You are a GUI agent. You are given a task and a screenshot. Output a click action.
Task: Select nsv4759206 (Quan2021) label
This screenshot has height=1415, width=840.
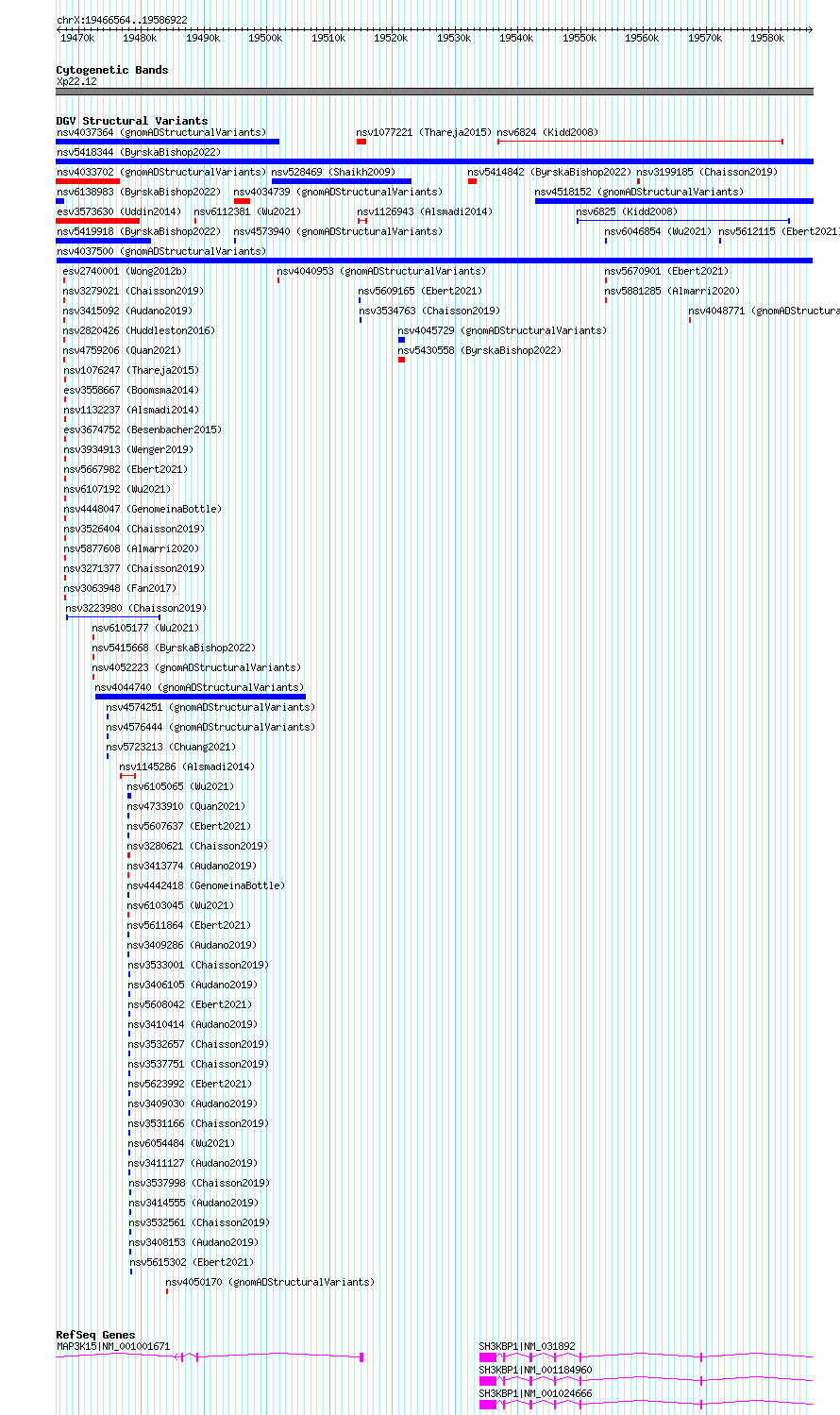click(x=122, y=351)
